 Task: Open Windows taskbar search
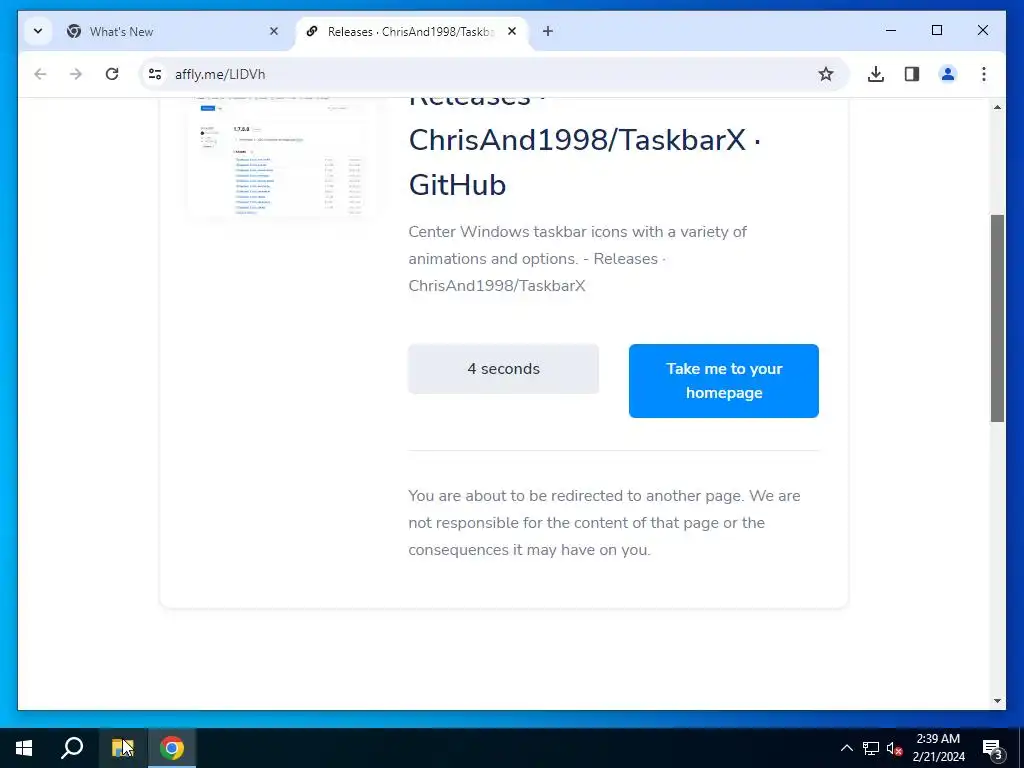[x=72, y=748]
